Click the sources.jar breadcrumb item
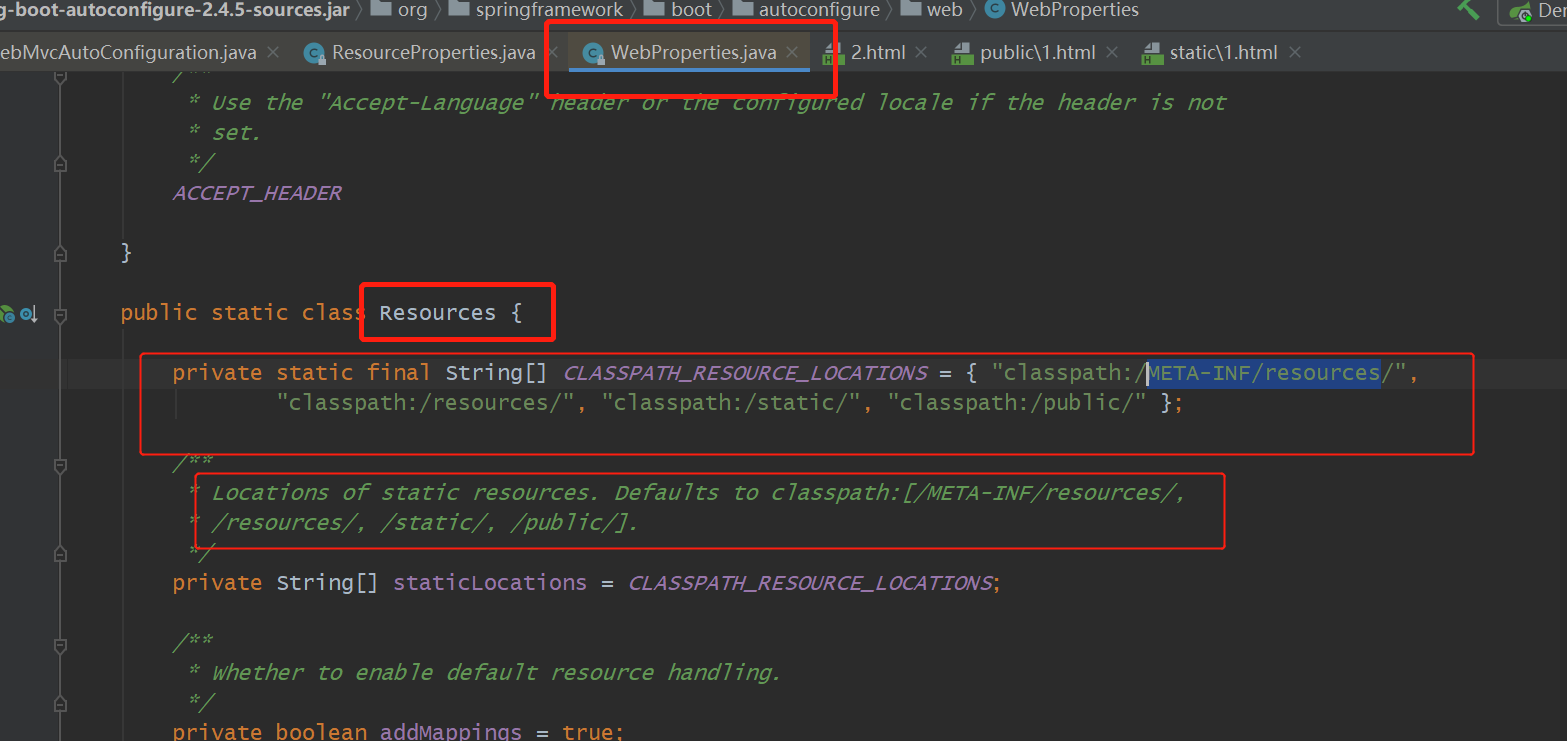Screen dimensions: 1567x741 [175, 10]
